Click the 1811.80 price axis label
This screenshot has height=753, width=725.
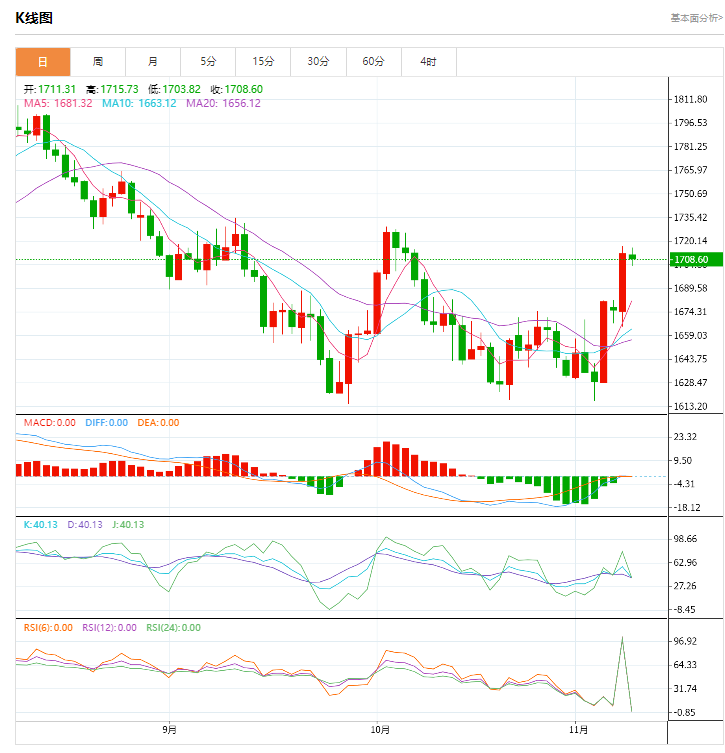click(x=690, y=99)
